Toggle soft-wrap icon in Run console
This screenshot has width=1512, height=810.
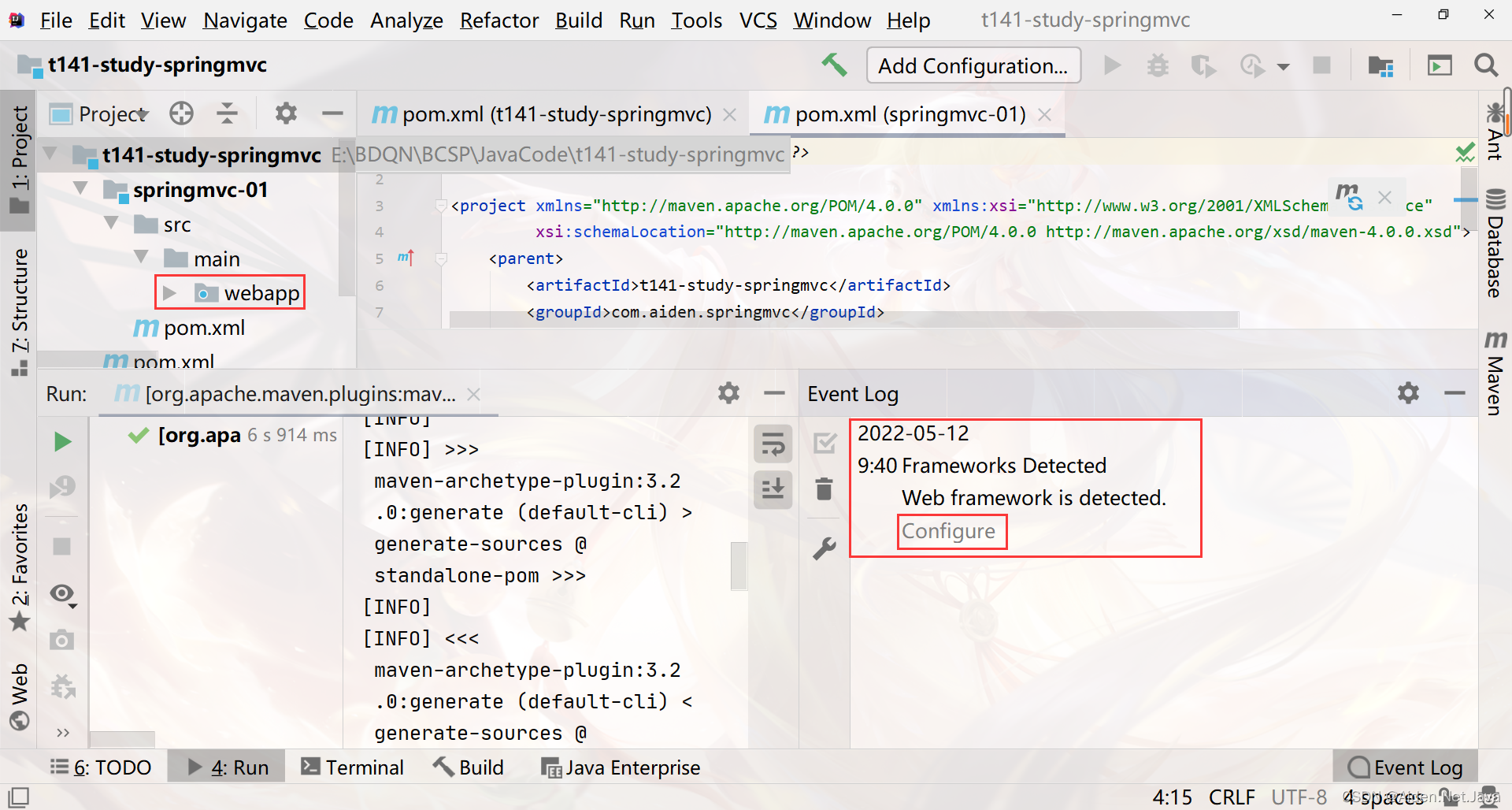[x=773, y=445]
